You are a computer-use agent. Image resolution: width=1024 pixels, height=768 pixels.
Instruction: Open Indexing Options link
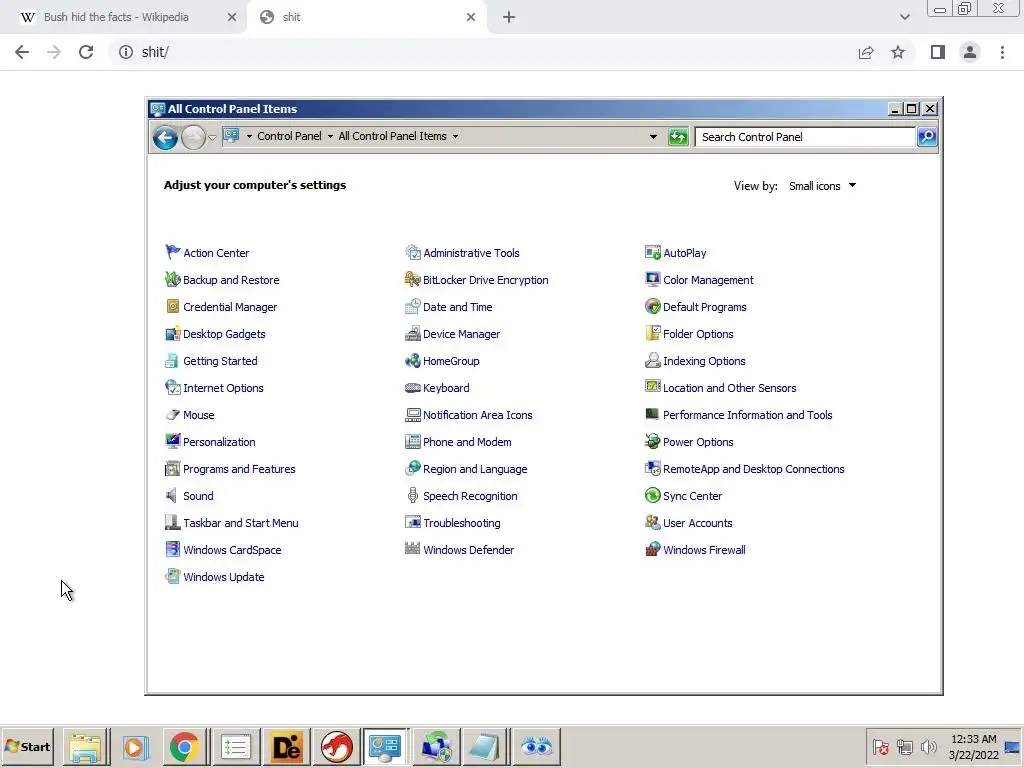tap(704, 360)
